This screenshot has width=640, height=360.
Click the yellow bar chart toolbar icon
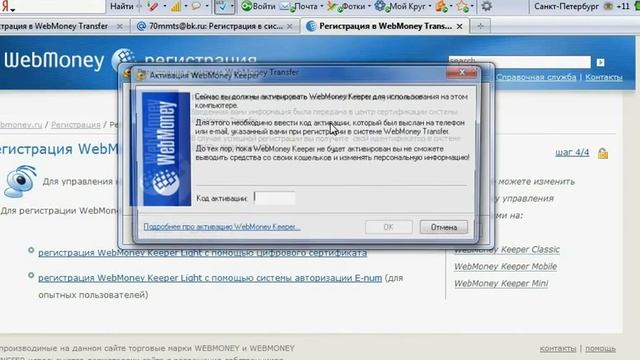176,7
